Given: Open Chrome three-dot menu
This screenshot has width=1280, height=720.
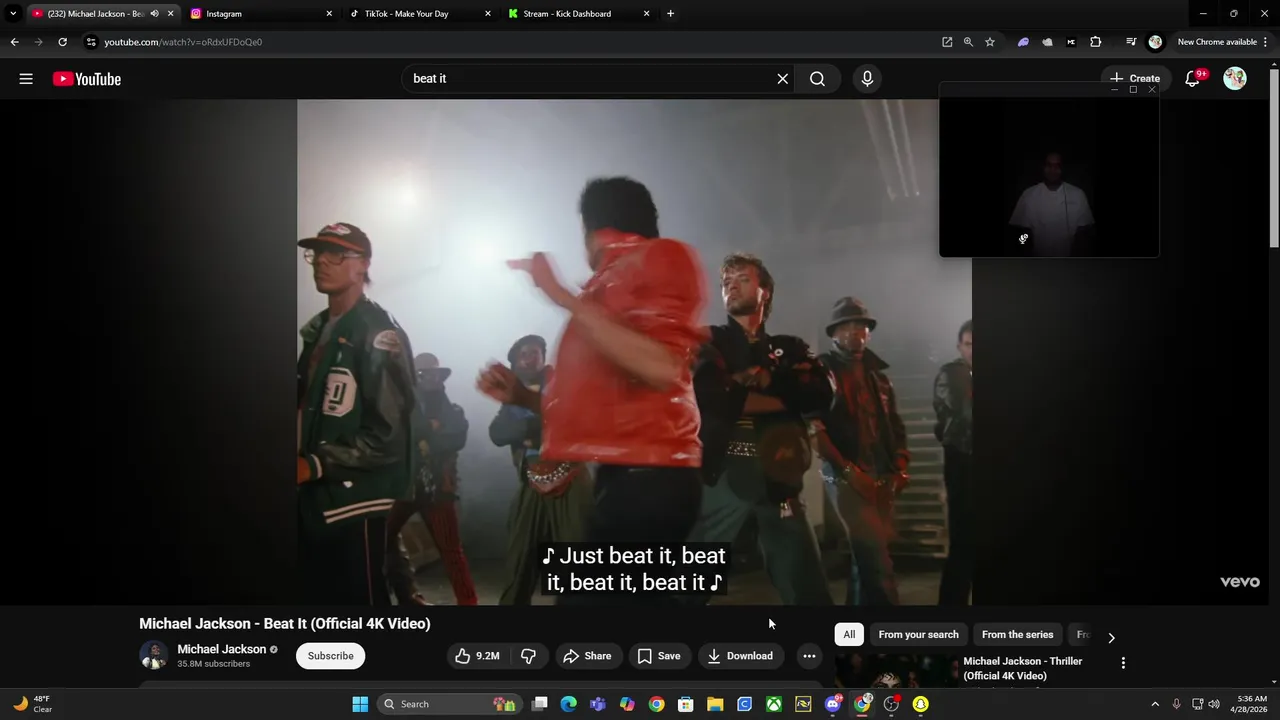Looking at the screenshot, I should (1266, 42).
